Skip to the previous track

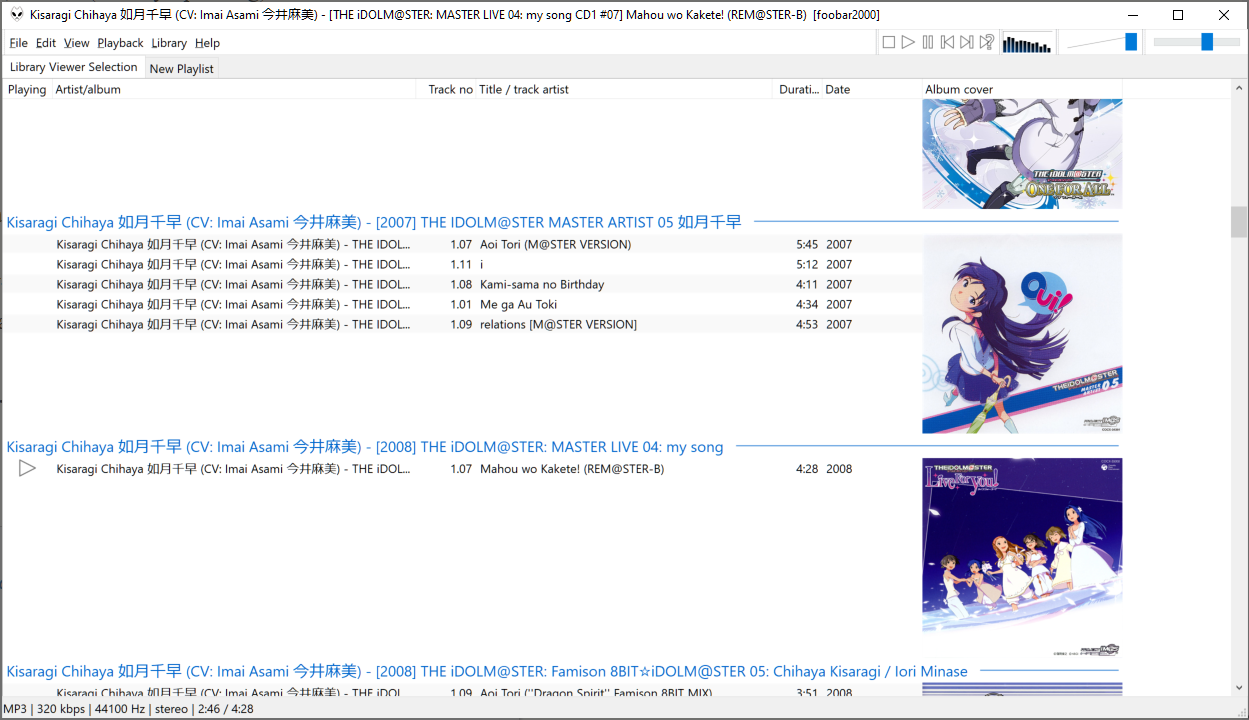point(947,42)
